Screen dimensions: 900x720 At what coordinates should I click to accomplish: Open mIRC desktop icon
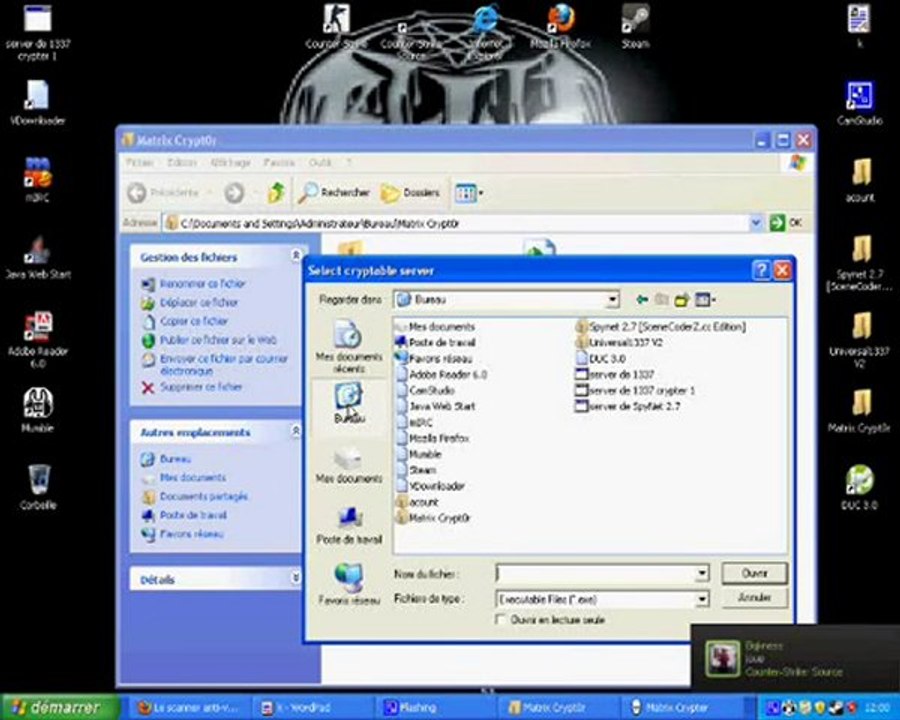click(x=37, y=180)
